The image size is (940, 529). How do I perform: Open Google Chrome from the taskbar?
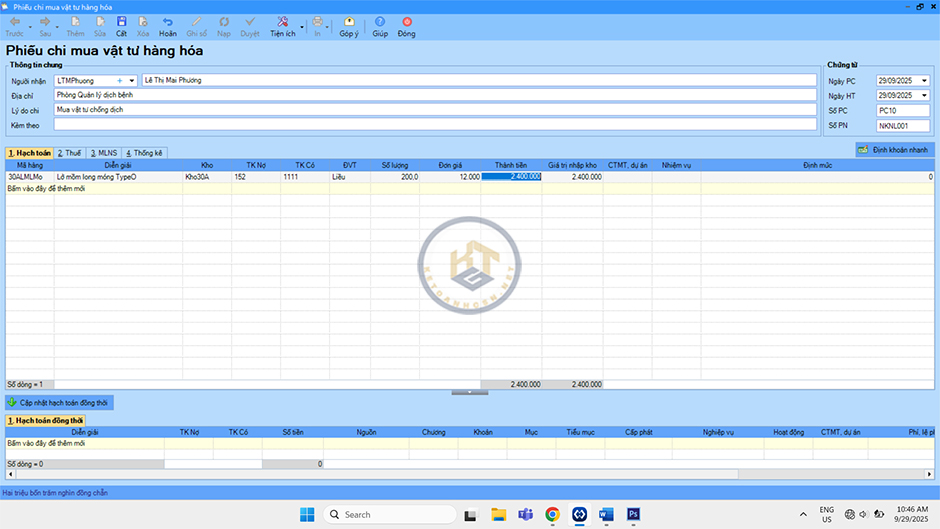click(552, 514)
